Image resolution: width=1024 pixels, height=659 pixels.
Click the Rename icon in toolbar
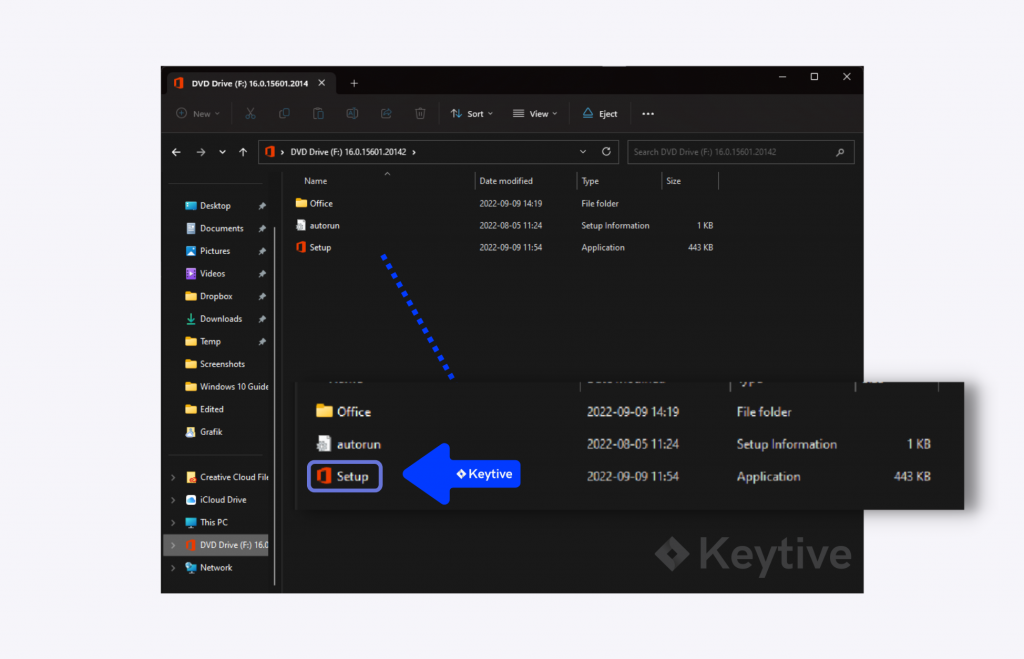pyautogui.click(x=352, y=114)
